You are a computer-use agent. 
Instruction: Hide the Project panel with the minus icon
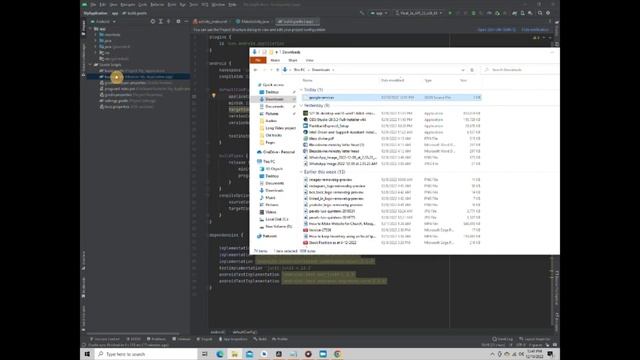186,21
